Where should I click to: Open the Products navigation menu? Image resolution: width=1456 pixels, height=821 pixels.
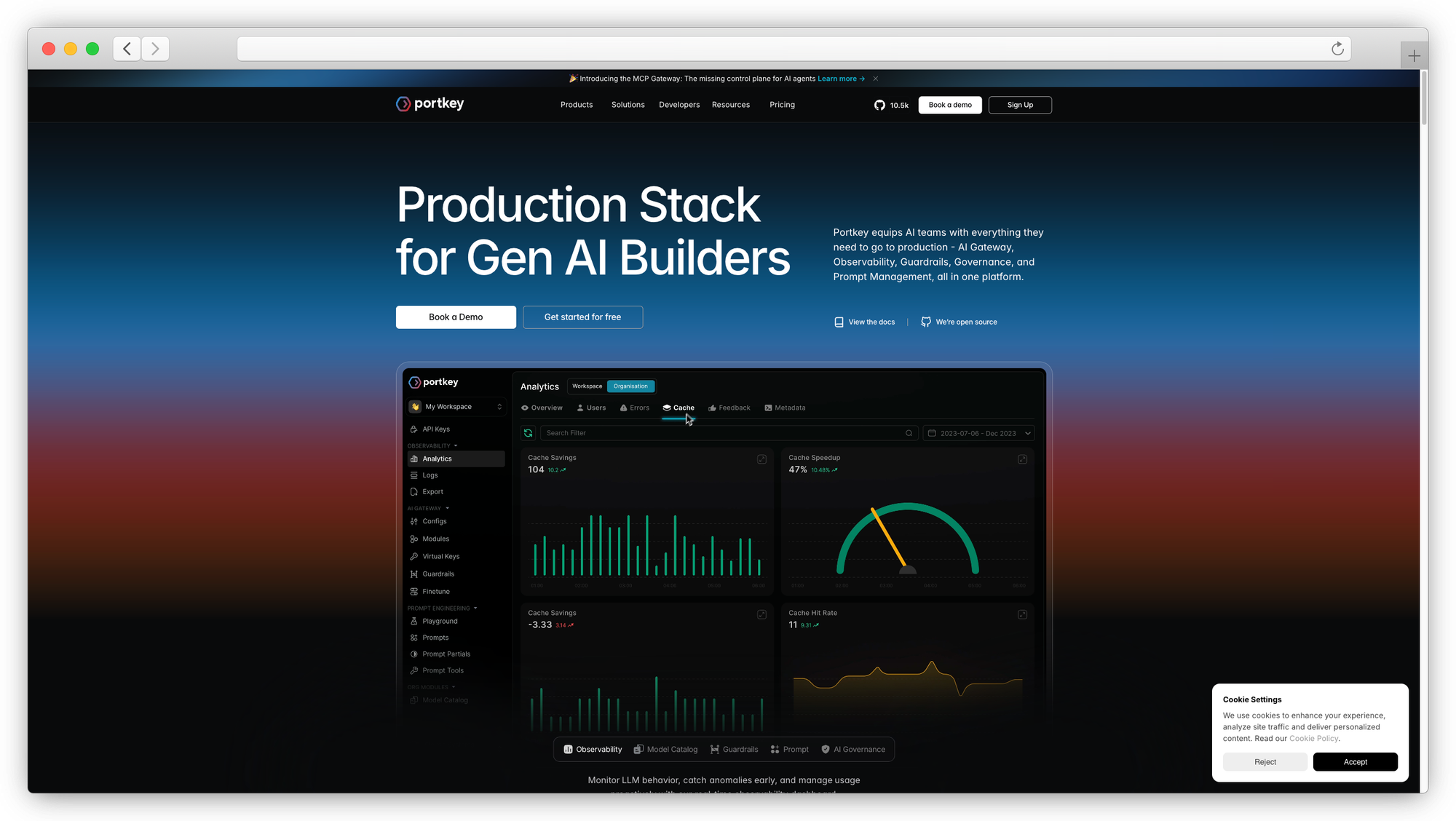[x=577, y=105]
